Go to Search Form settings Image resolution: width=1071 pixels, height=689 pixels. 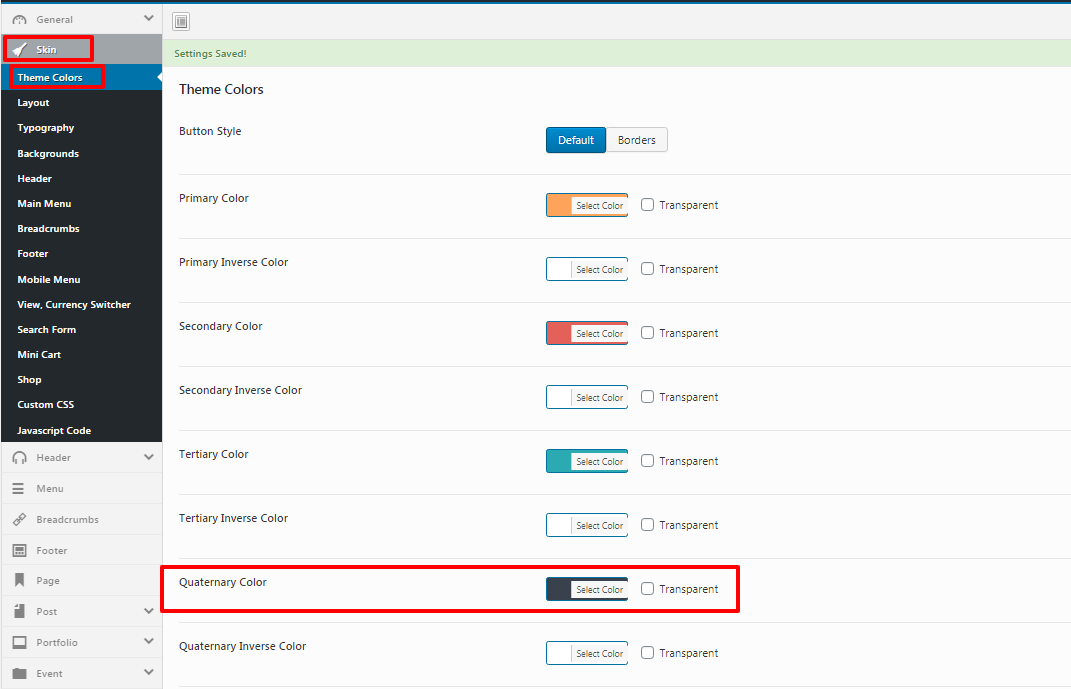(x=81, y=329)
